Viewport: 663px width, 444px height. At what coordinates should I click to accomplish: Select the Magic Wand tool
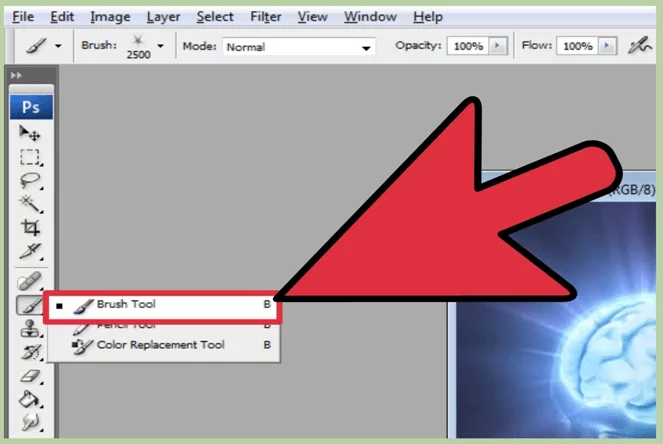pos(30,204)
